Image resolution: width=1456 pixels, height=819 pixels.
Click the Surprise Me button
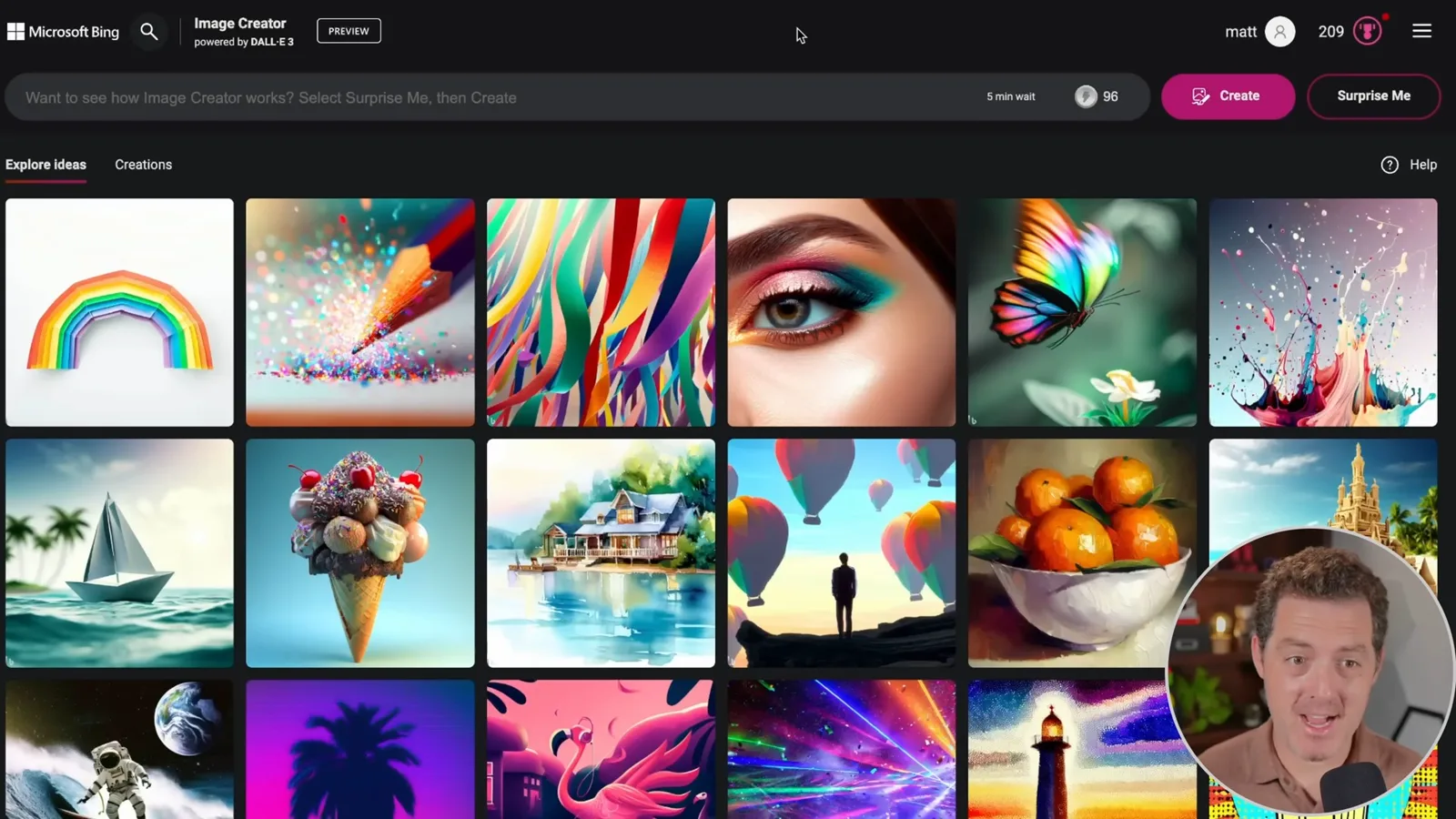coord(1373,96)
